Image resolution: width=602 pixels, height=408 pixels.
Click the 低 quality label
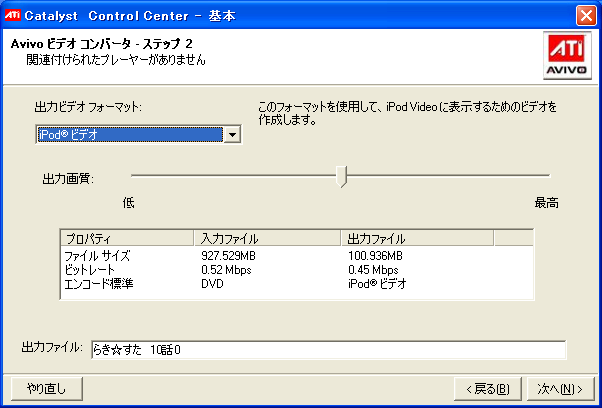pos(129,203)
